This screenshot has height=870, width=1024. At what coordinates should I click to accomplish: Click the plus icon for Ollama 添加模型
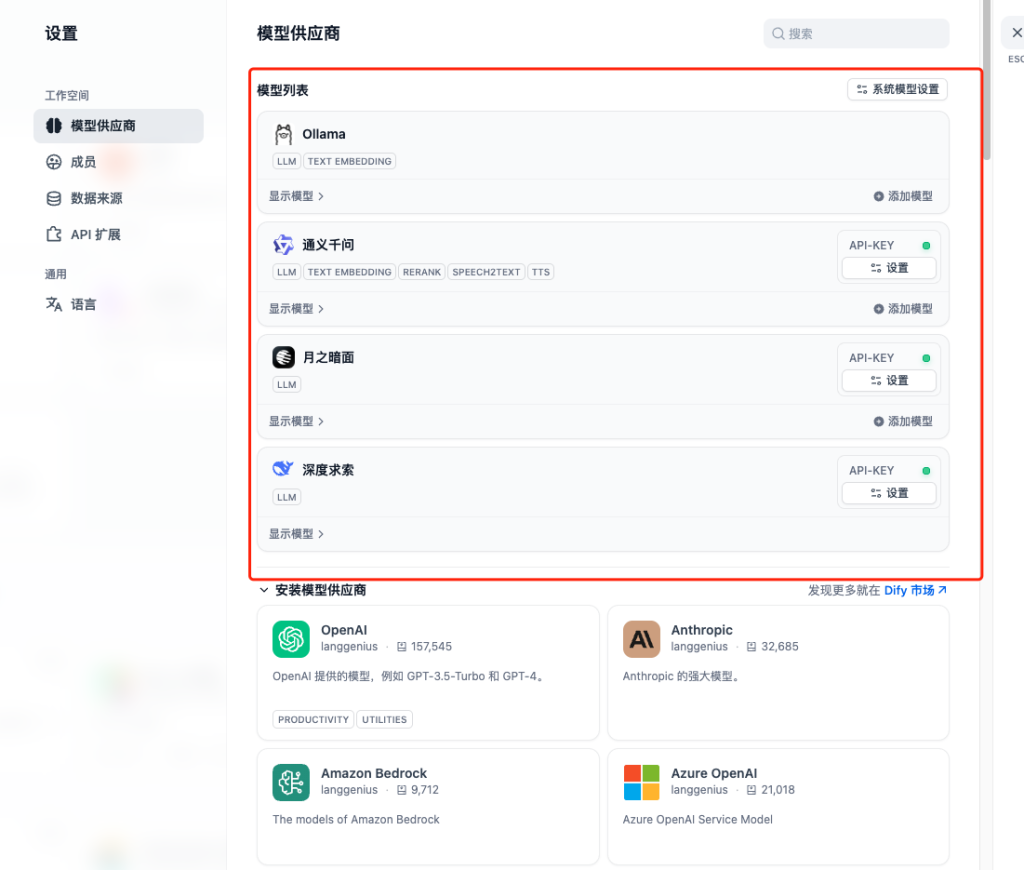pyautogui.click(x=878, y=197)
